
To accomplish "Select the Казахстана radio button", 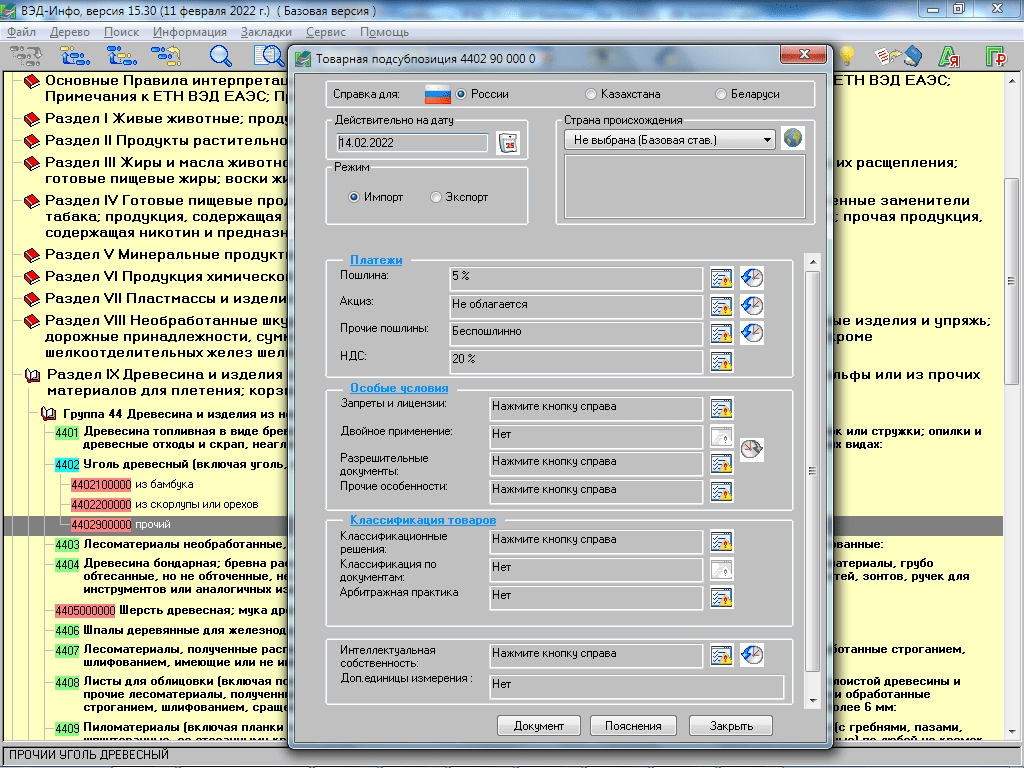I will 591,94.
